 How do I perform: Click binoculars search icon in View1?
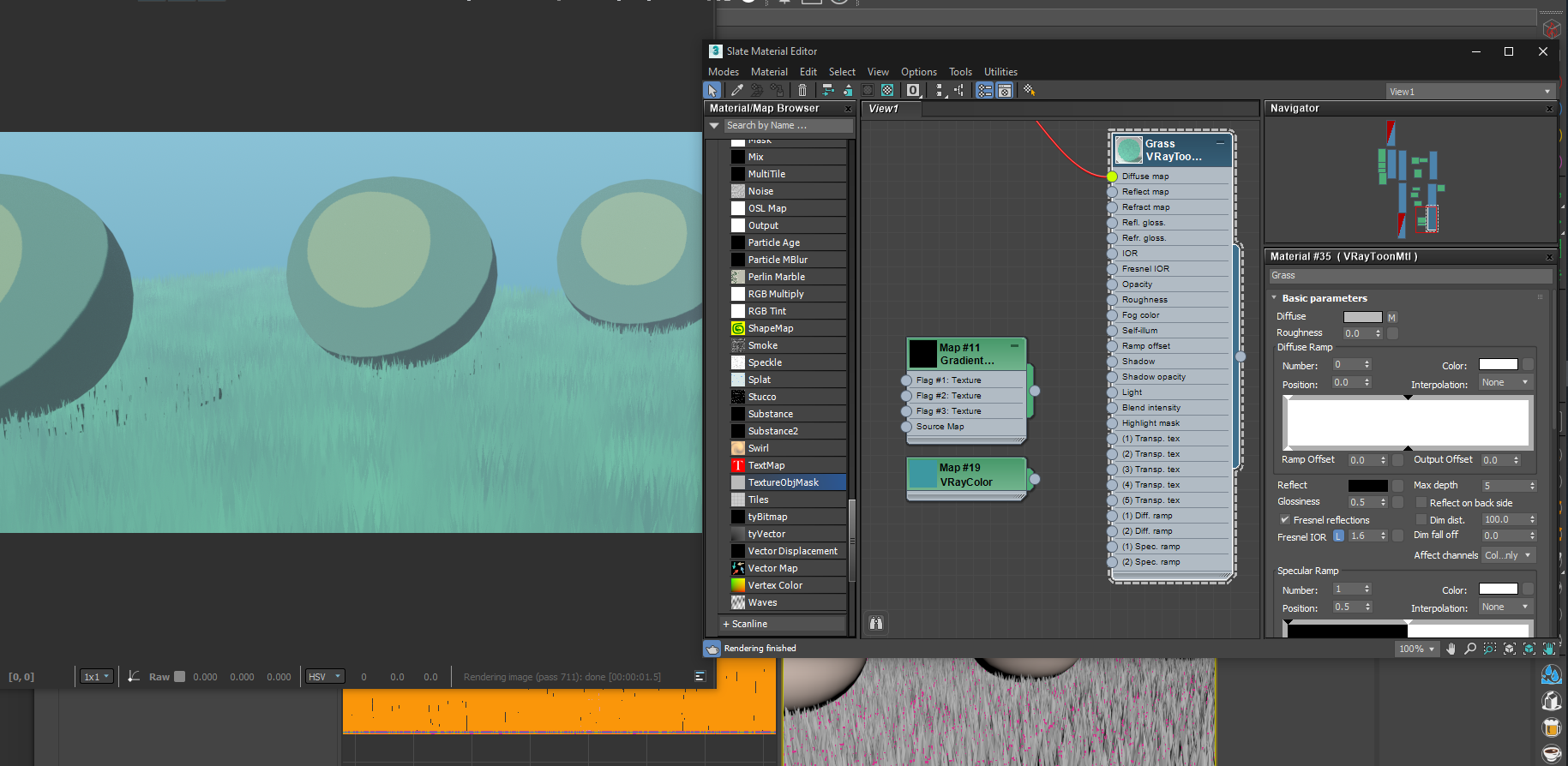tap(876, 623)
